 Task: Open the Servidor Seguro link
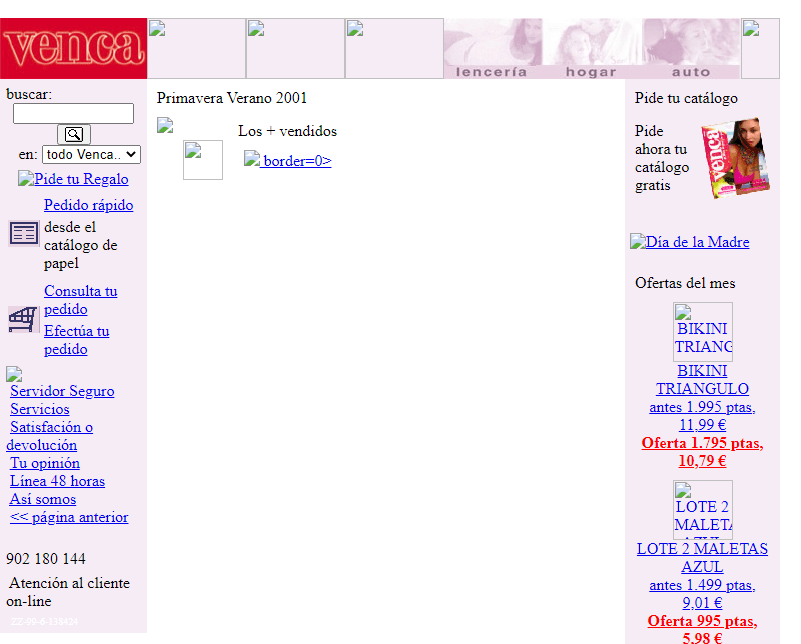pyautogui.click(x=62, y=391)
